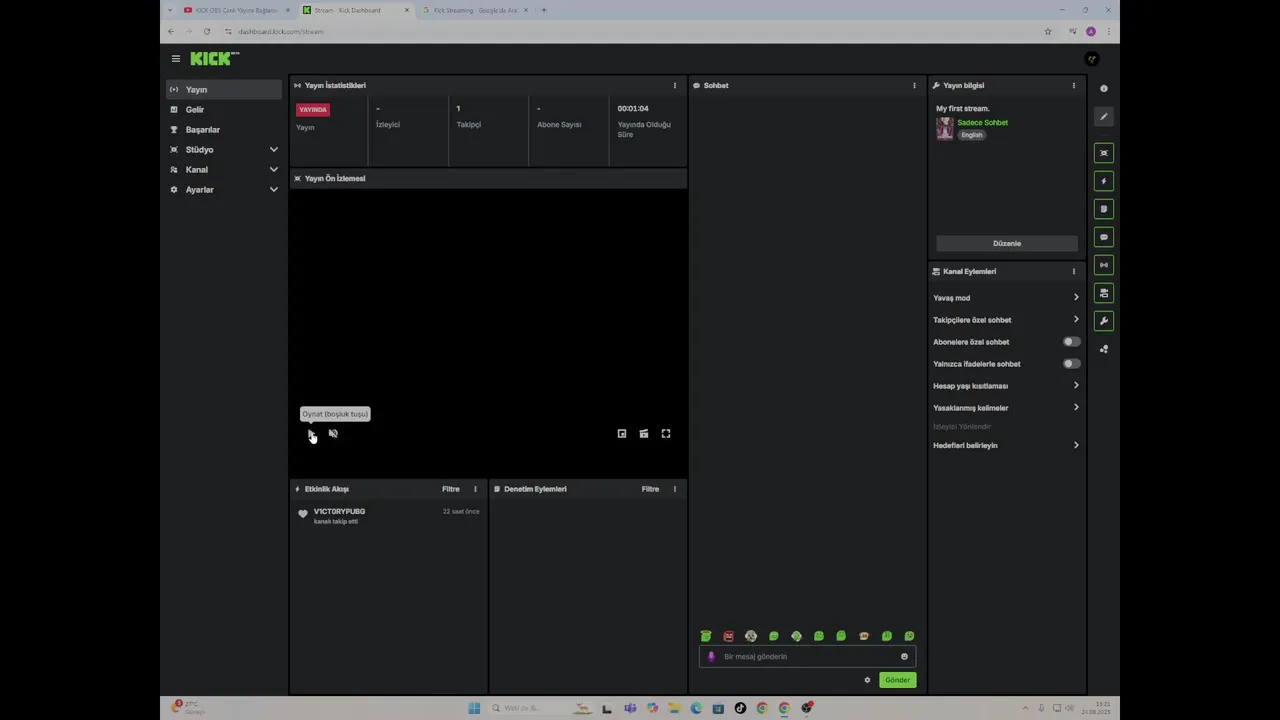Open a new browser tab
The height and width of the screenshot is (720, 1280).
(x=544, y=10)
